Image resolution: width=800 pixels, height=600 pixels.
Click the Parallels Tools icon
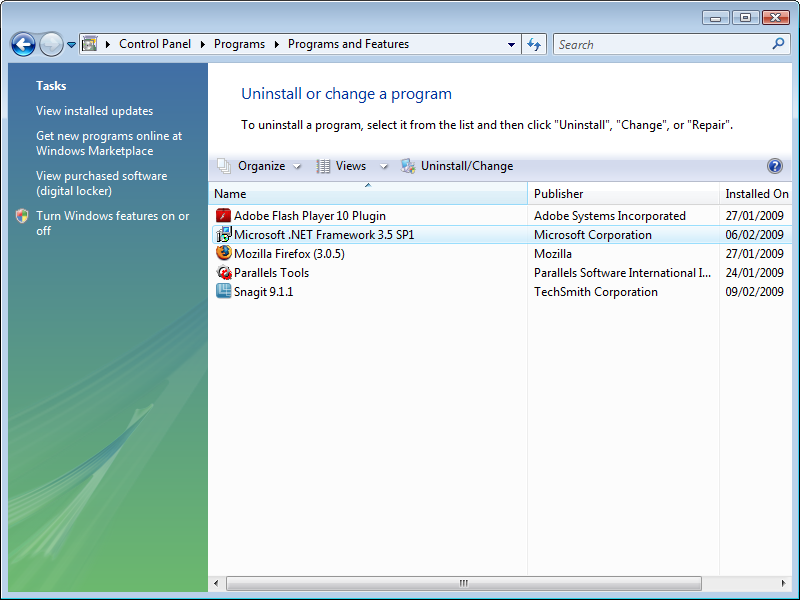223,272
